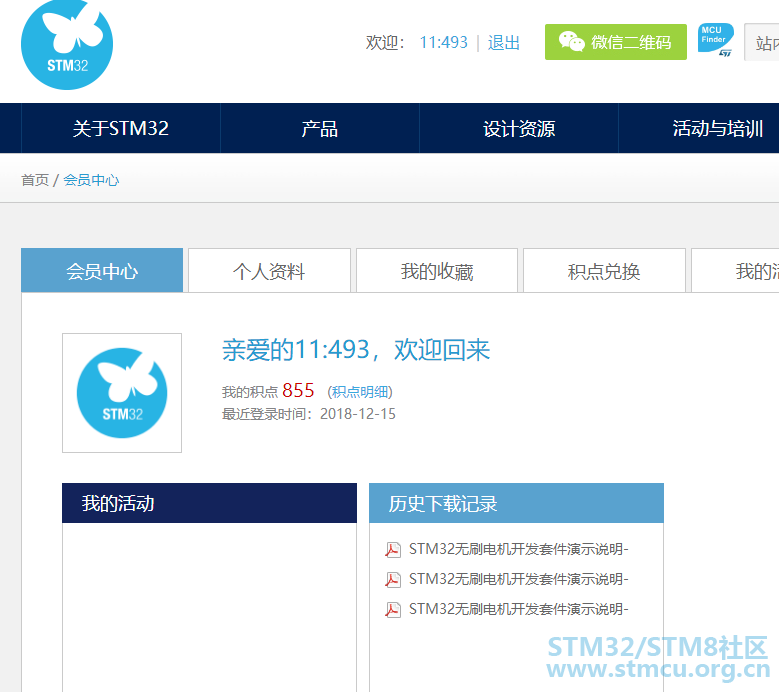
Task: Open the 产品 navigation menu
Action: (320, 128)
